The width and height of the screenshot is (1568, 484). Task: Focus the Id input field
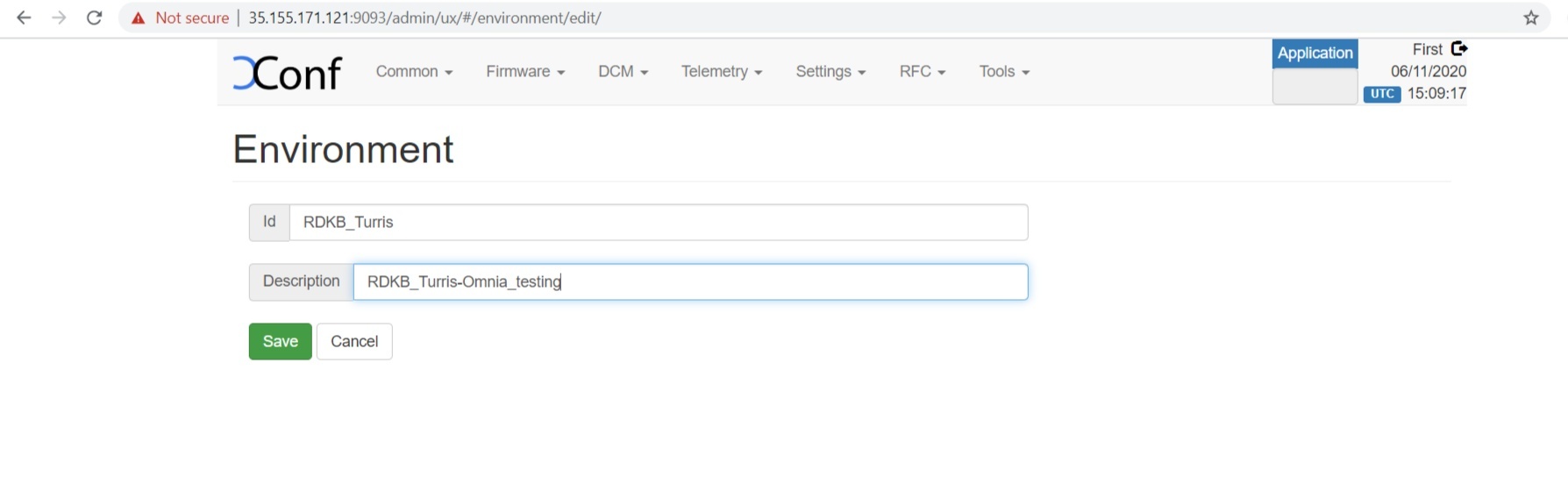658,223
